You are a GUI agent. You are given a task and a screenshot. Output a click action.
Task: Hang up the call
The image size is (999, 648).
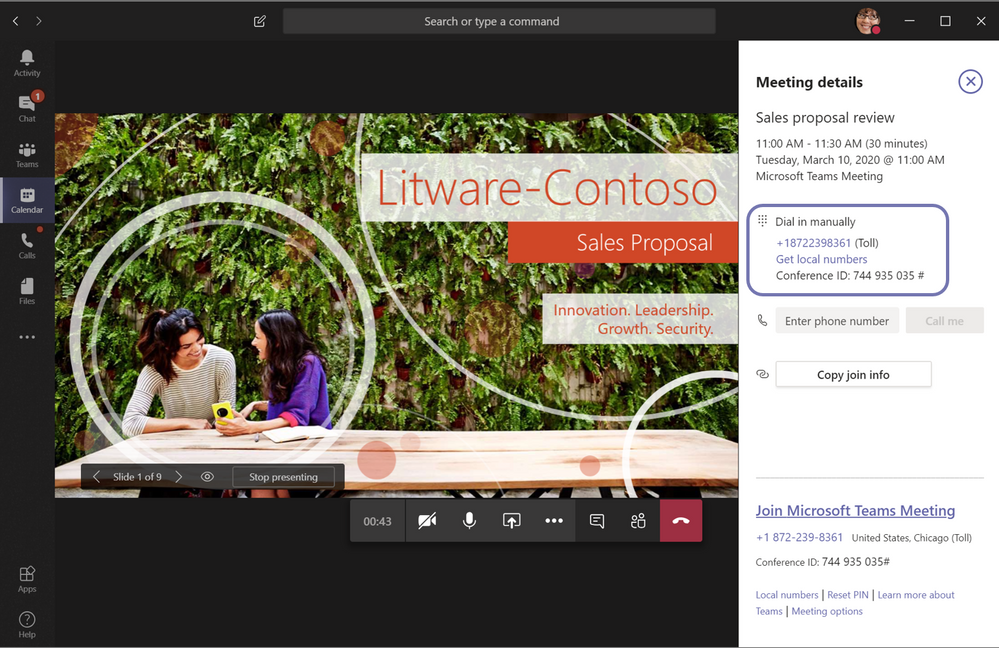click(x=681, y=521)
